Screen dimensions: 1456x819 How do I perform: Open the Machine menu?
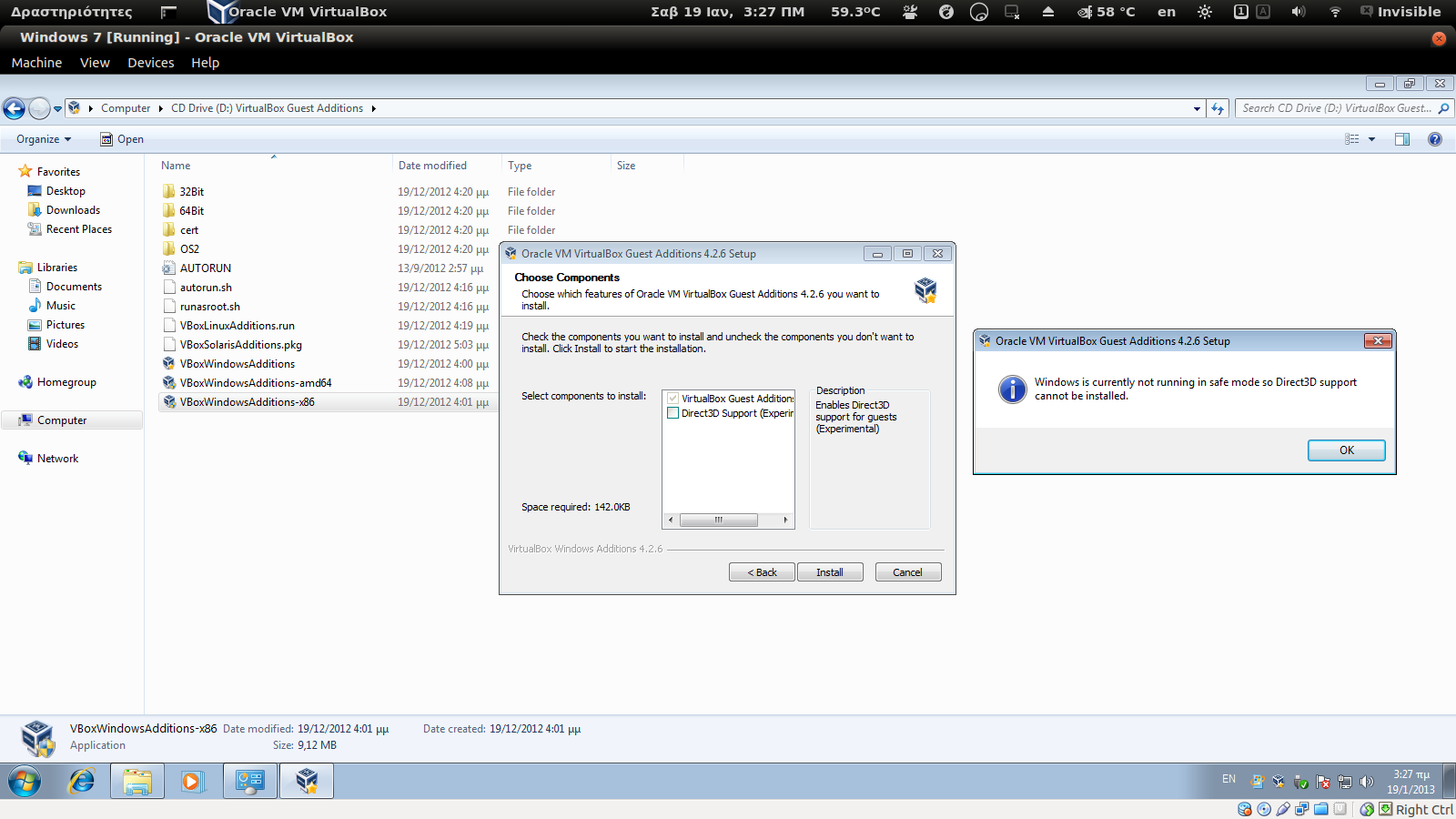click(x=36, y=63)
